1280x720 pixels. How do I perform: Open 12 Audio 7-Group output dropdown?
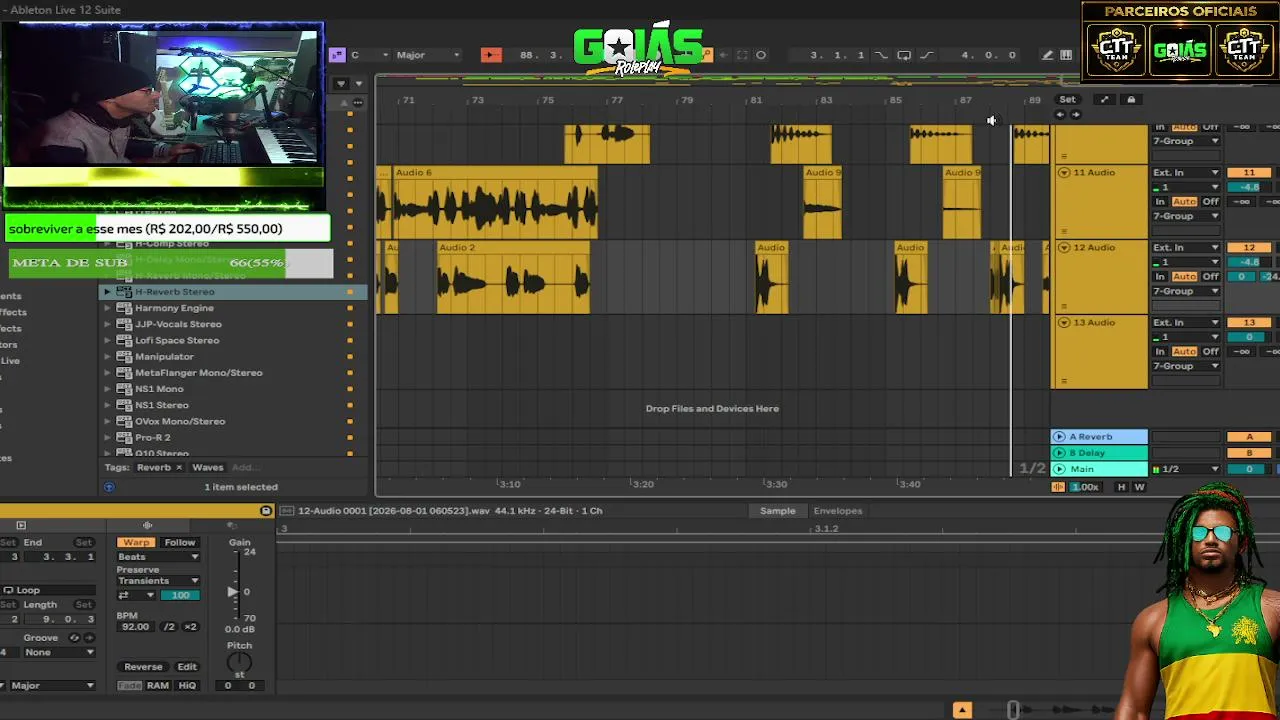click(x=1186, y=291)
